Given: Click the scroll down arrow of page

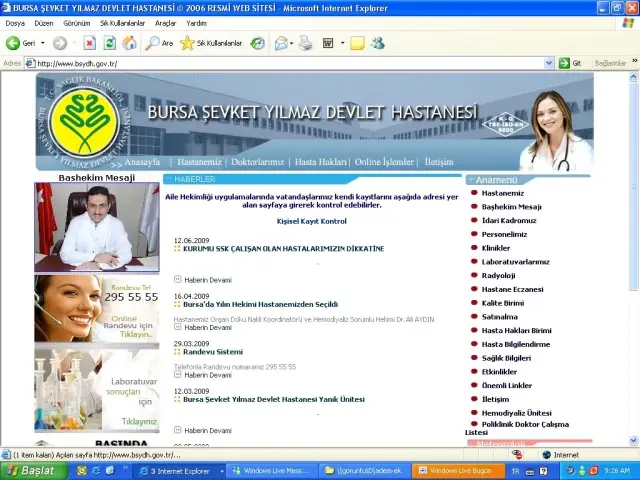Looking at the screenshot, I should click(x=633, y=440).
